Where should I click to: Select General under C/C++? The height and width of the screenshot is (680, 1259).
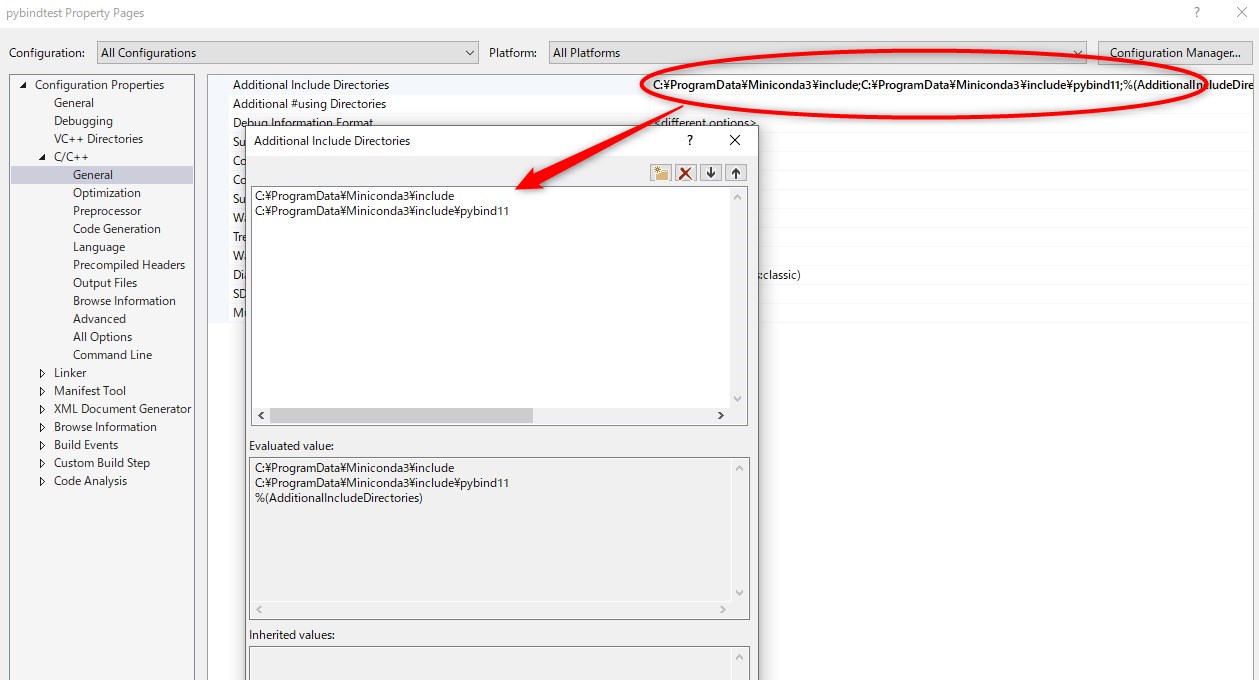pyautogui.click(x=93, y=175)
